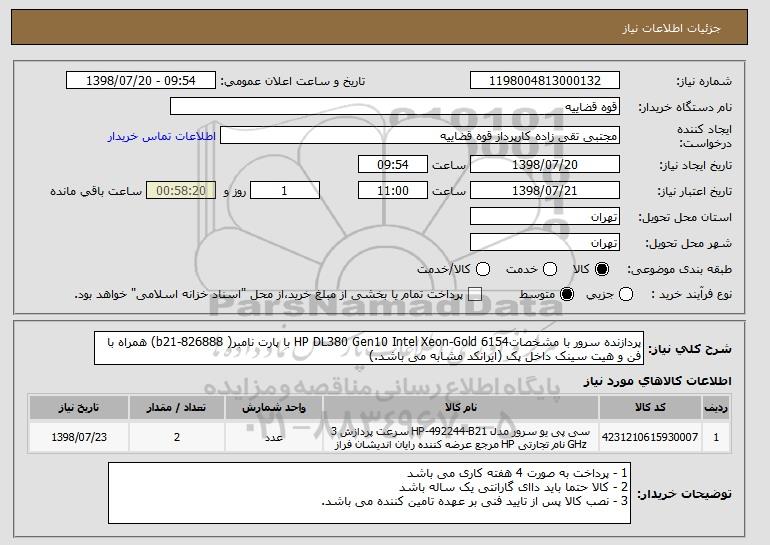Image resolution: width=770 pixels, height=545 pixels.
Task: Click the row number cell 1
Action: 716,437
